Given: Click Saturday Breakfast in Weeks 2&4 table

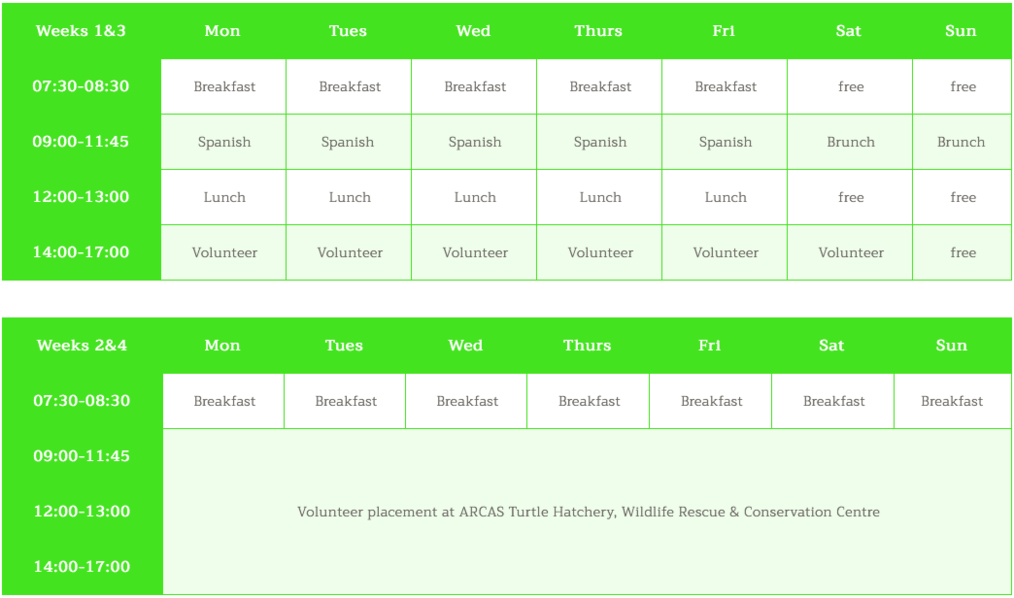Looking at the screenshot, I should [x=834, y=401].
